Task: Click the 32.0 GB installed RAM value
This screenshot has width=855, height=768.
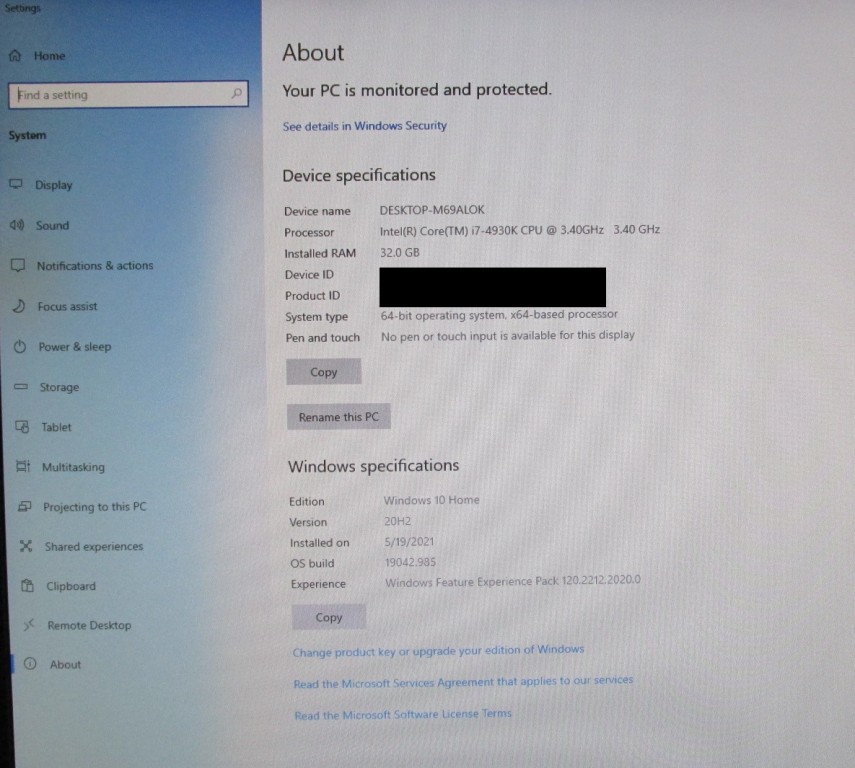Action: tap(400, 253)
